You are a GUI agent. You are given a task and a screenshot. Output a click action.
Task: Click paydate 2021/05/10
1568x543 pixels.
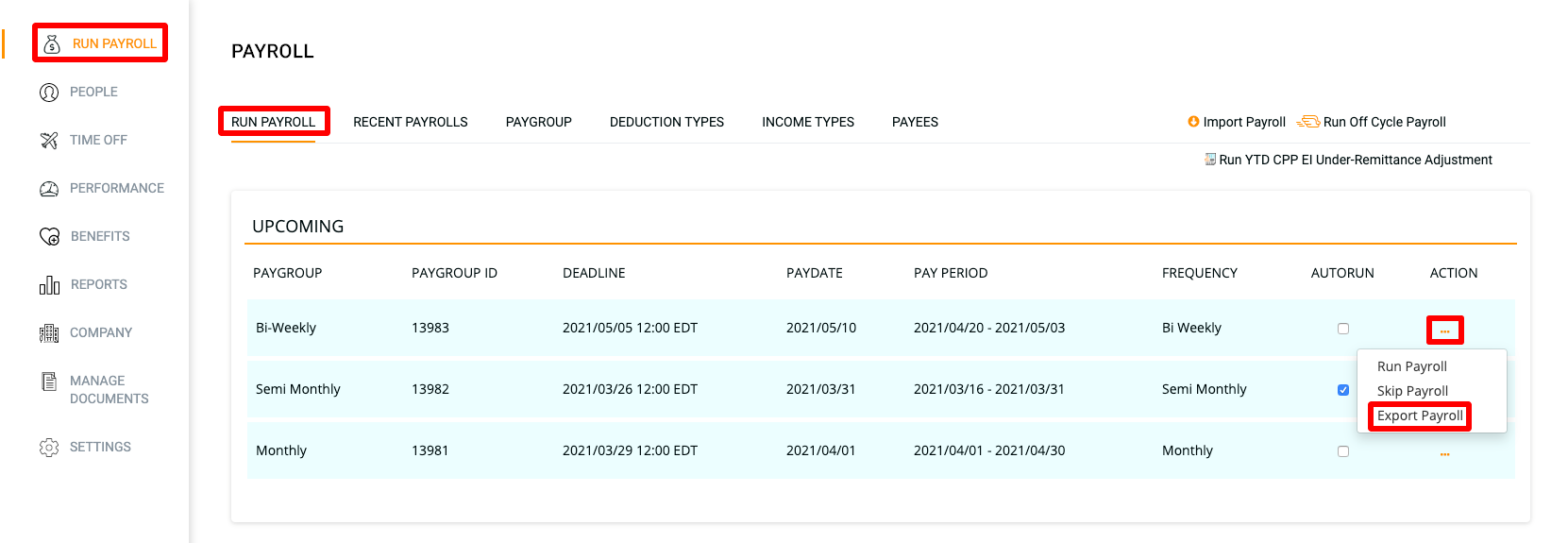821,328
